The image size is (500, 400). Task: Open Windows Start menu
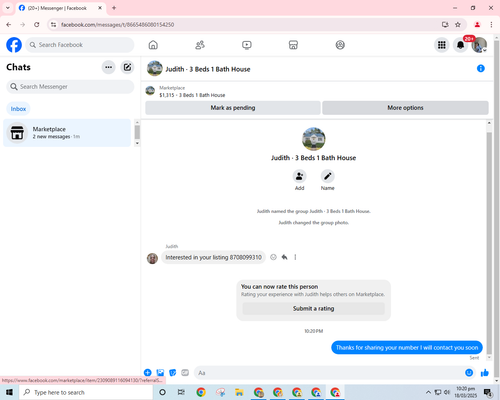tap(9, 392)
